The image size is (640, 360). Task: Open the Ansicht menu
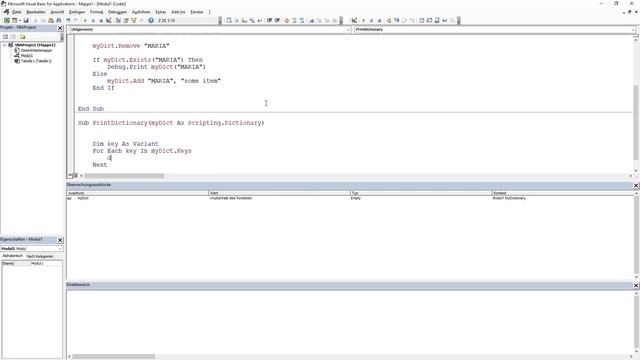tap(57, 12)
